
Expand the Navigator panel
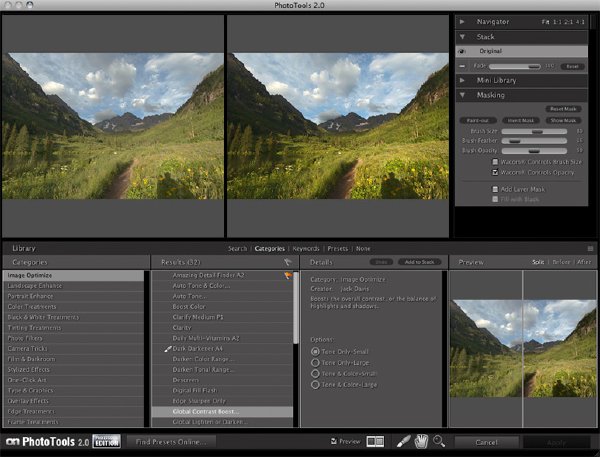(x=462, y=22)
